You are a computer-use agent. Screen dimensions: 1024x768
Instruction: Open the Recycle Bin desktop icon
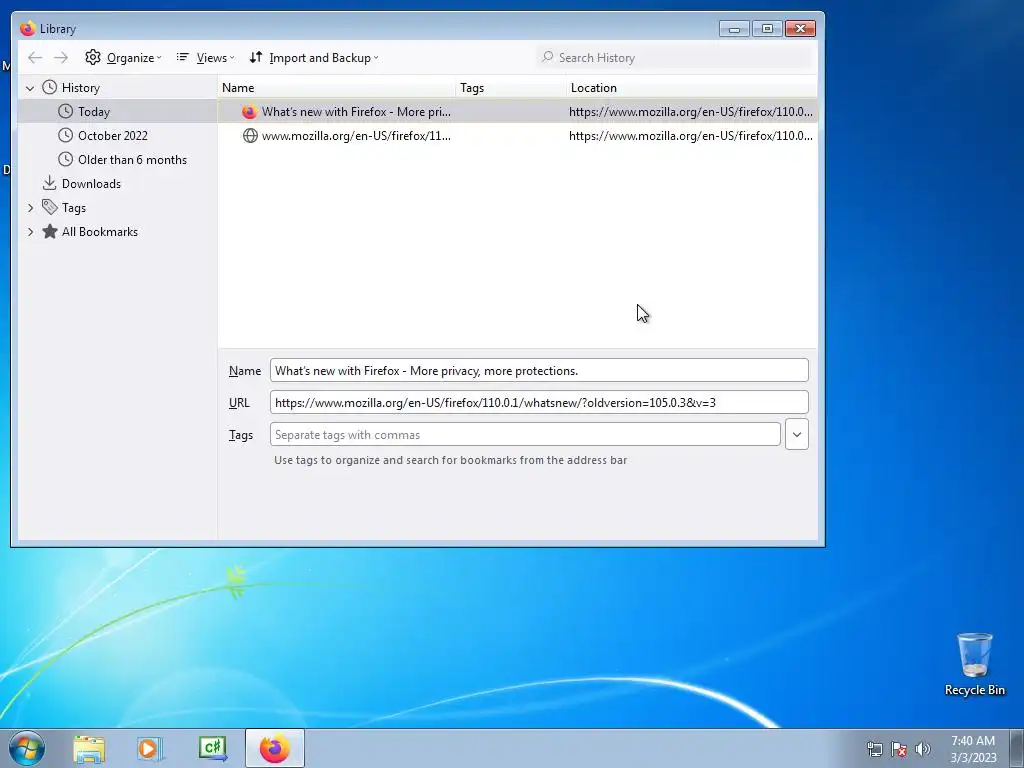[974, 664]
